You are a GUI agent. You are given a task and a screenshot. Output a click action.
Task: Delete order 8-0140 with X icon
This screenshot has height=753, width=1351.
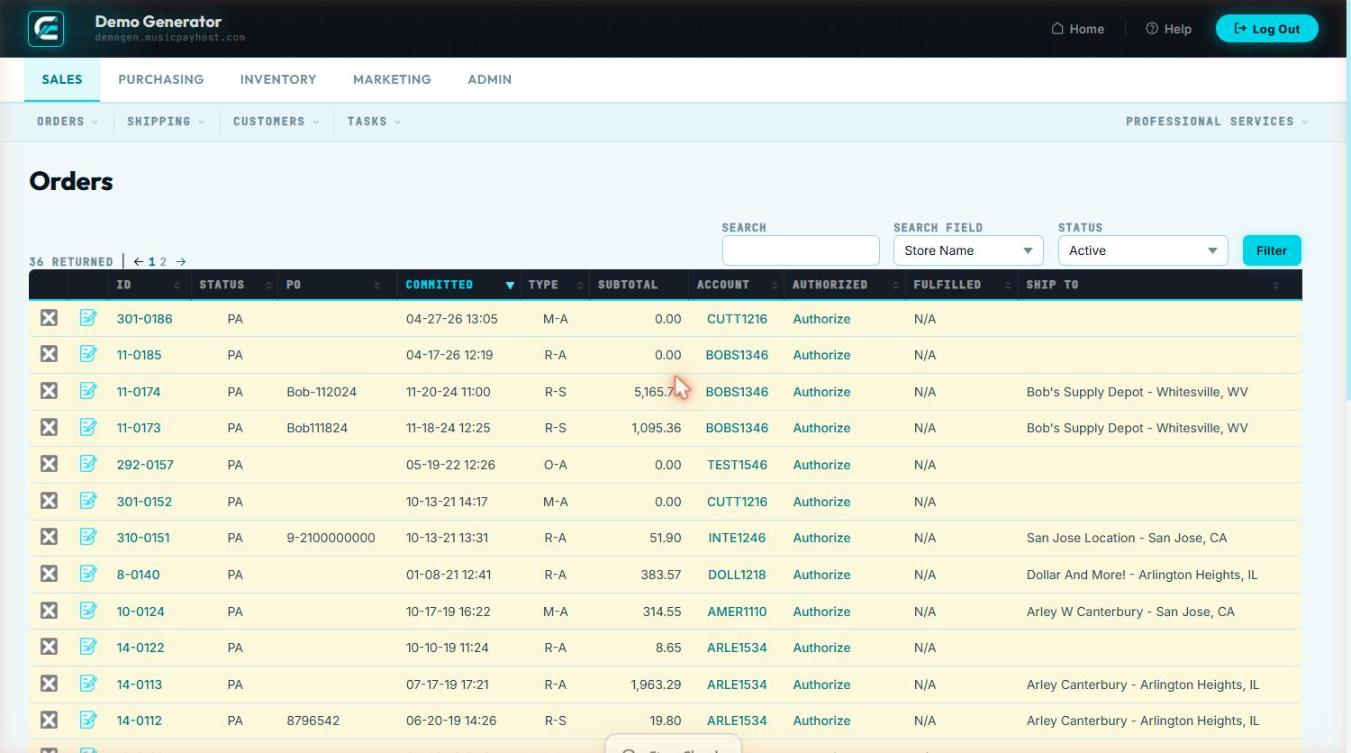(49, 574)
